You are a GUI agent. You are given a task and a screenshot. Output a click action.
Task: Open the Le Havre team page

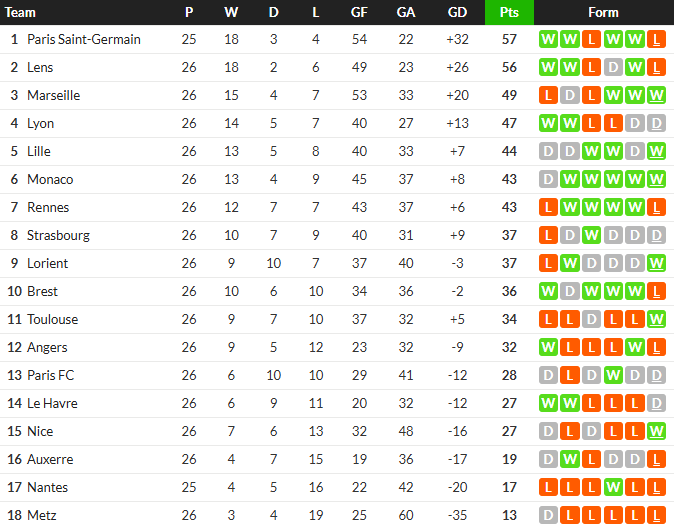tap(52, 404)
